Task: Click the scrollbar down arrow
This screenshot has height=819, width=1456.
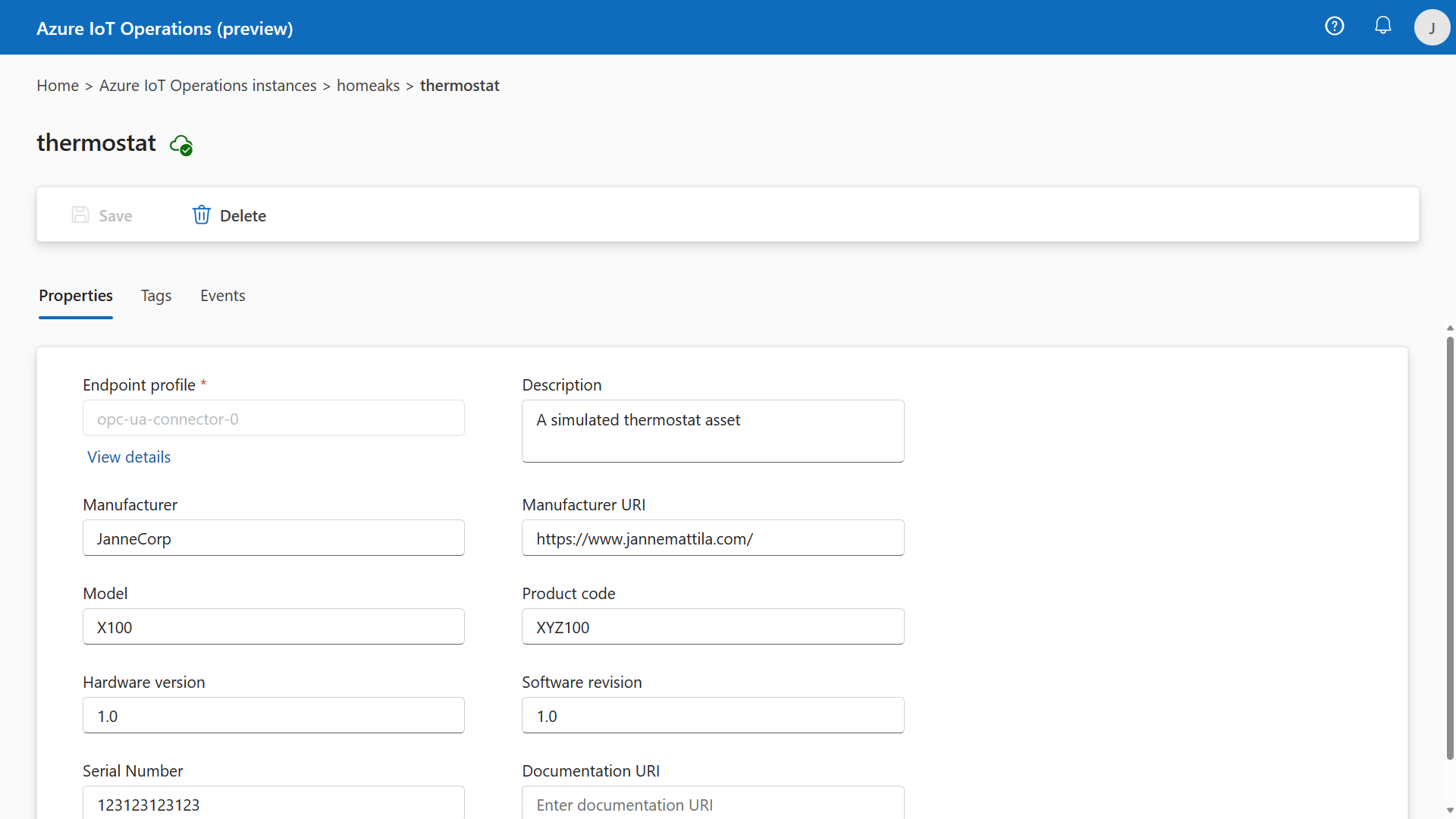Action: pos(1450,811)
